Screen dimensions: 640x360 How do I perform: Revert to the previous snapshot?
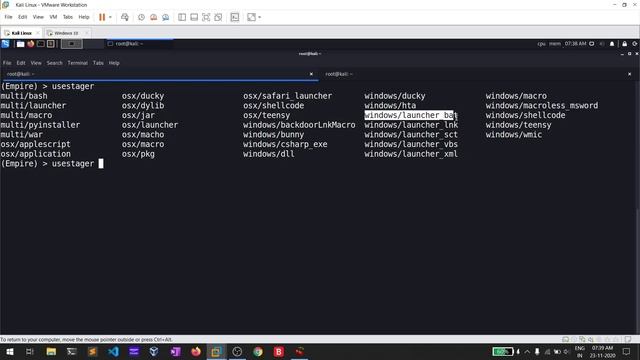153,17
